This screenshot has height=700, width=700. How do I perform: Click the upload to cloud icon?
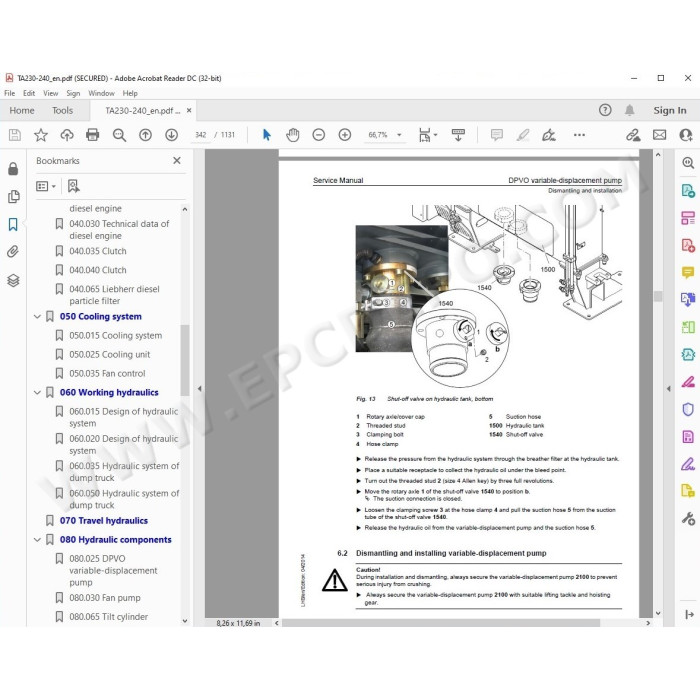pyautogui.click(x=67, y=135)
